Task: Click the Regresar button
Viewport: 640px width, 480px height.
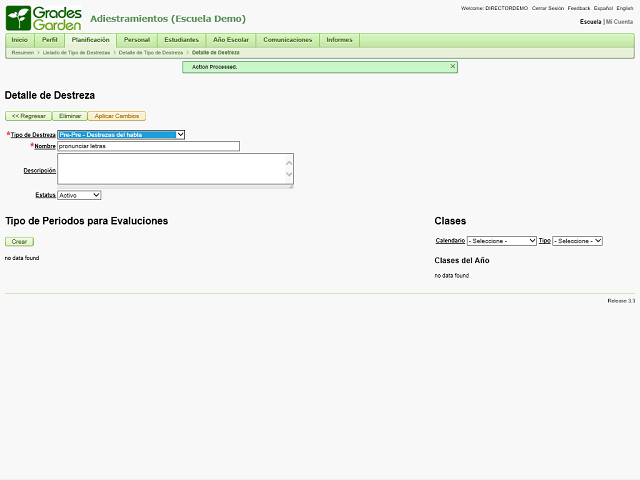Action: click(x=29, y=116)
